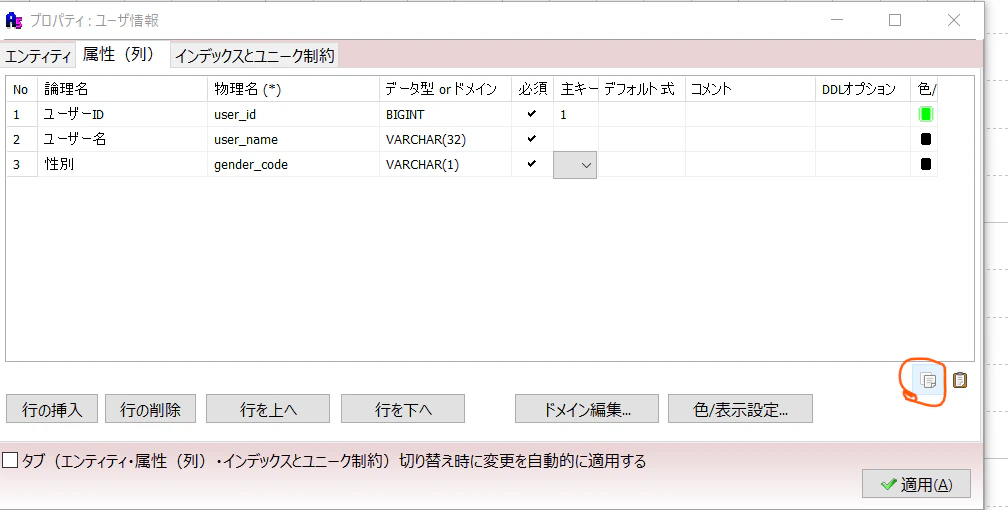Move row down with 行を下へ
The image size is (1008, 510).
click(x=403, y=409)
